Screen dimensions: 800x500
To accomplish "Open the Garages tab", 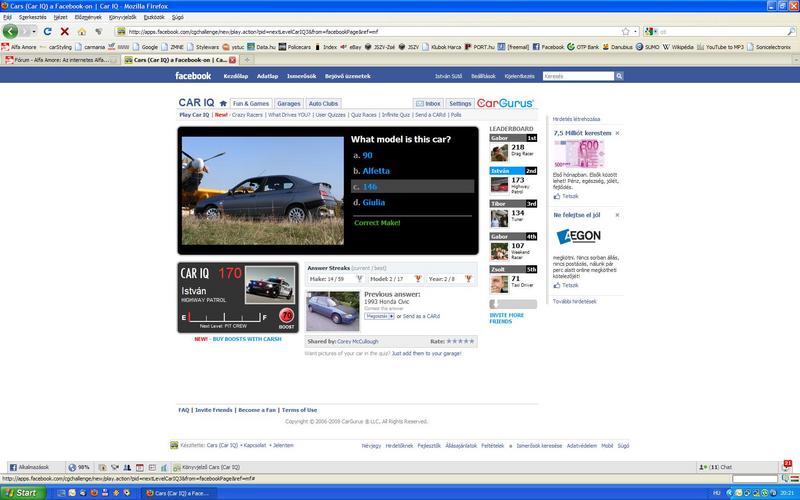I will (x=289, y=104).
